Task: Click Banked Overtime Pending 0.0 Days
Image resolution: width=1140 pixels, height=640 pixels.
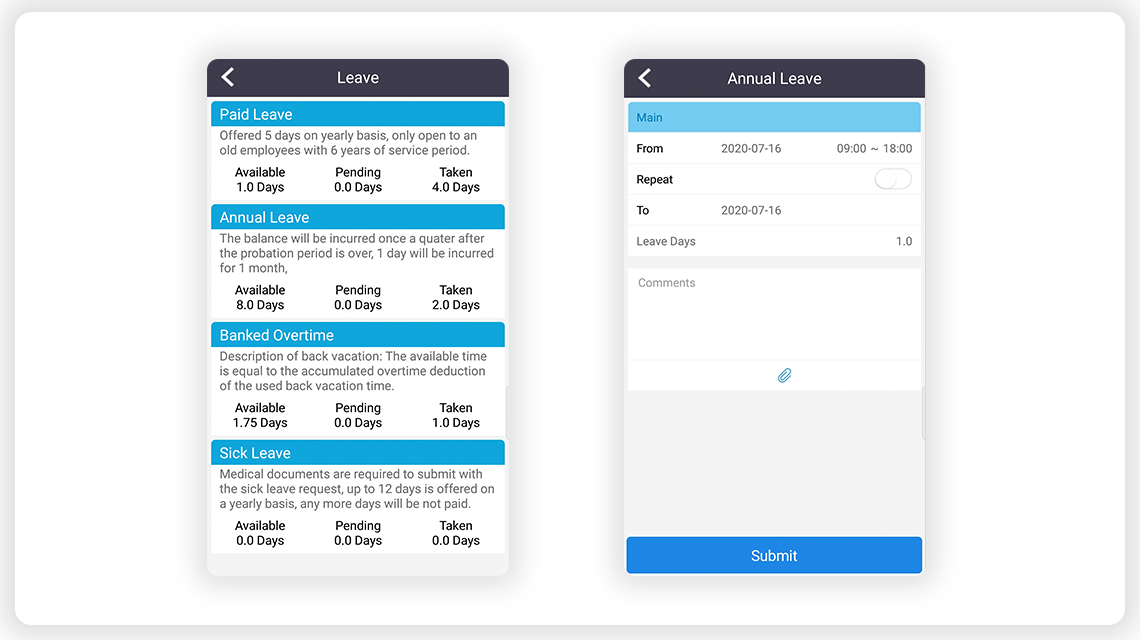Action: (x=358, y=415)
